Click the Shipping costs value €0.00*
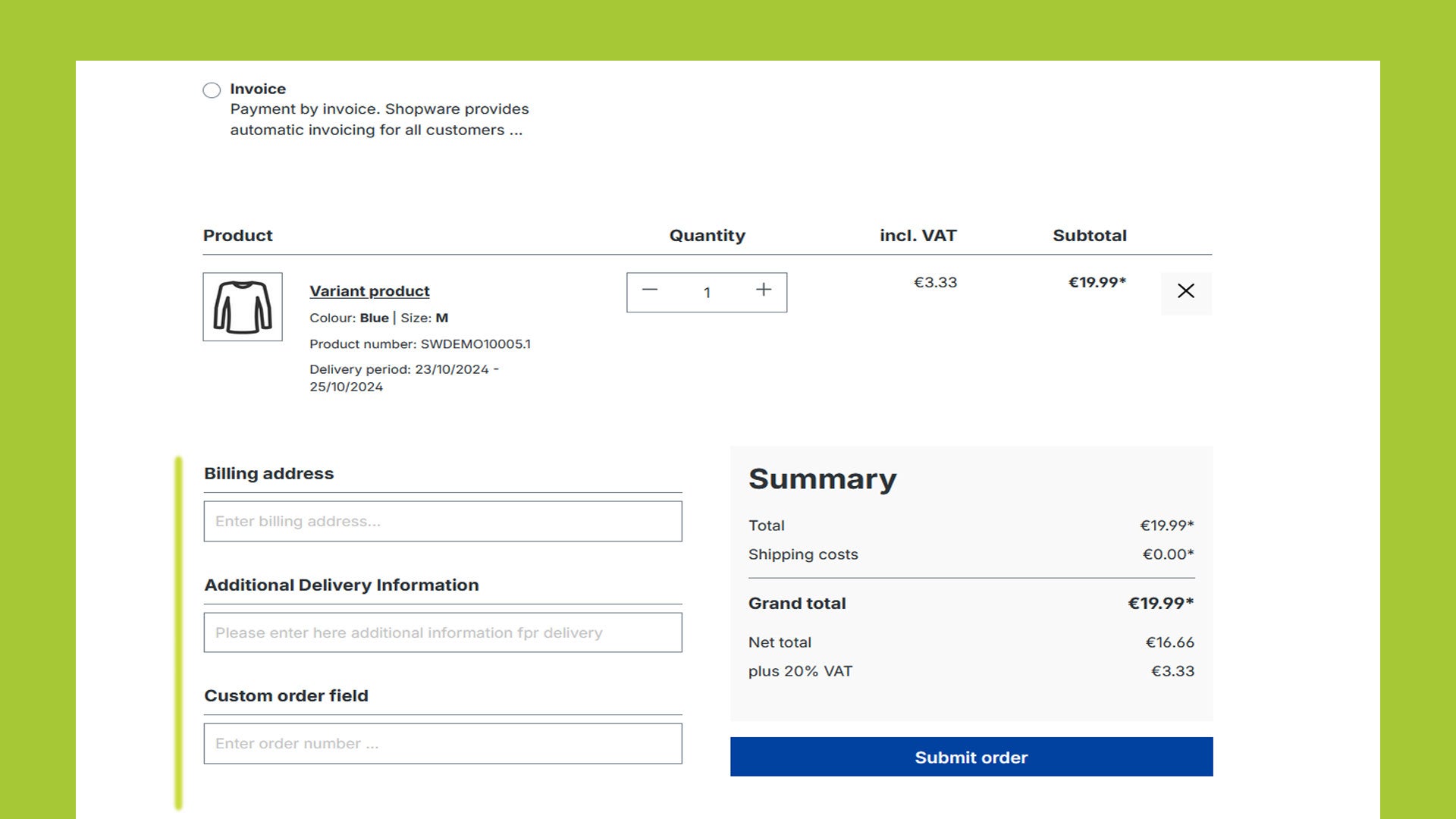 (x=1169, y=554)
